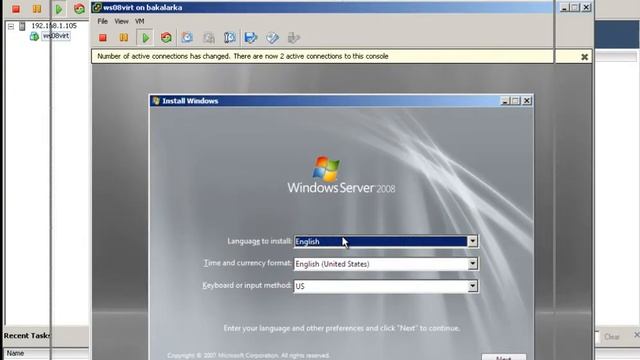Open the Time and currency format dropdown arrow
The height and width of the screenshot is (360, 640).
[472, 264]
